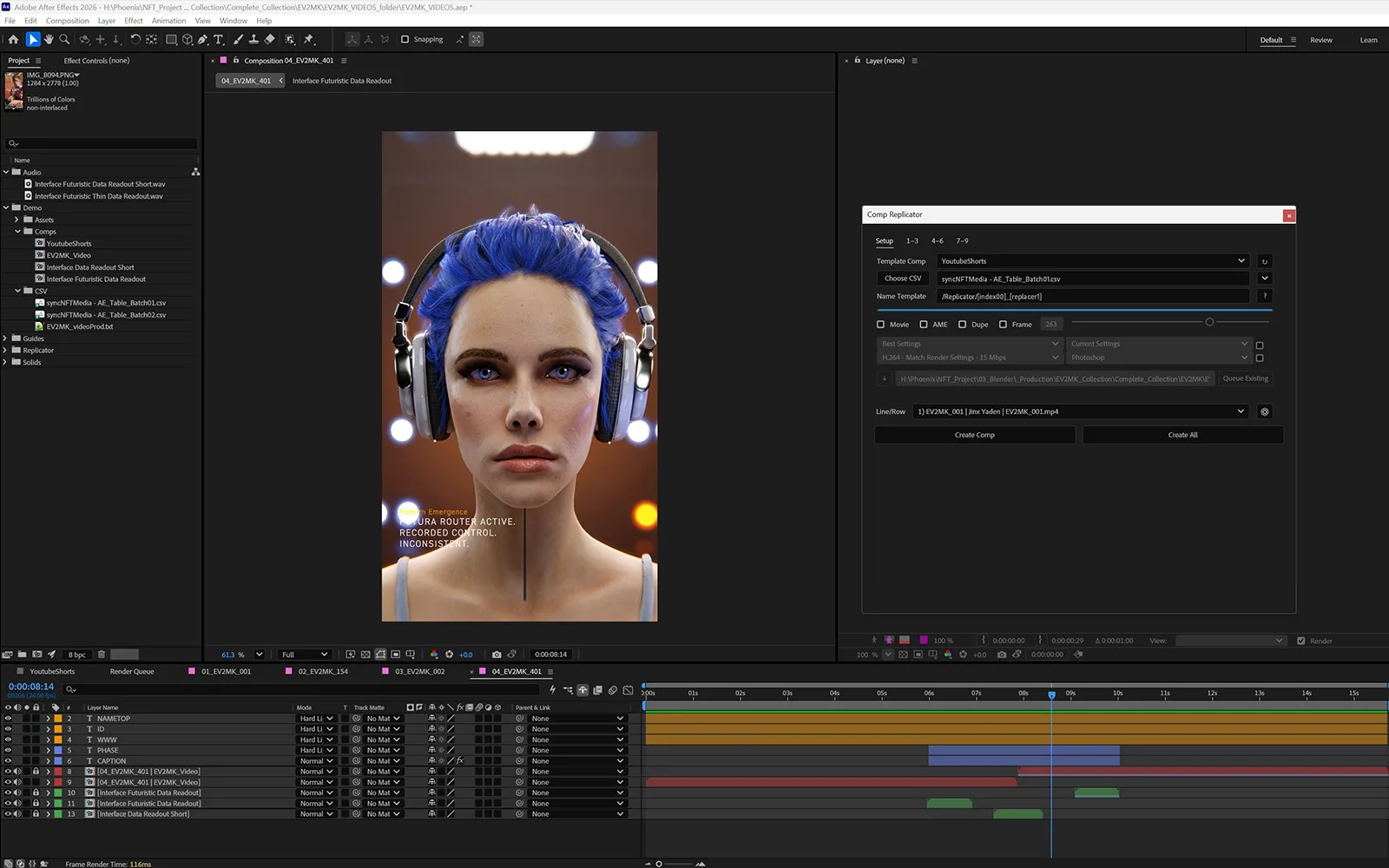Click the pink label swatch of 01_EV2MK_001 tab

(x=192, y=671)
